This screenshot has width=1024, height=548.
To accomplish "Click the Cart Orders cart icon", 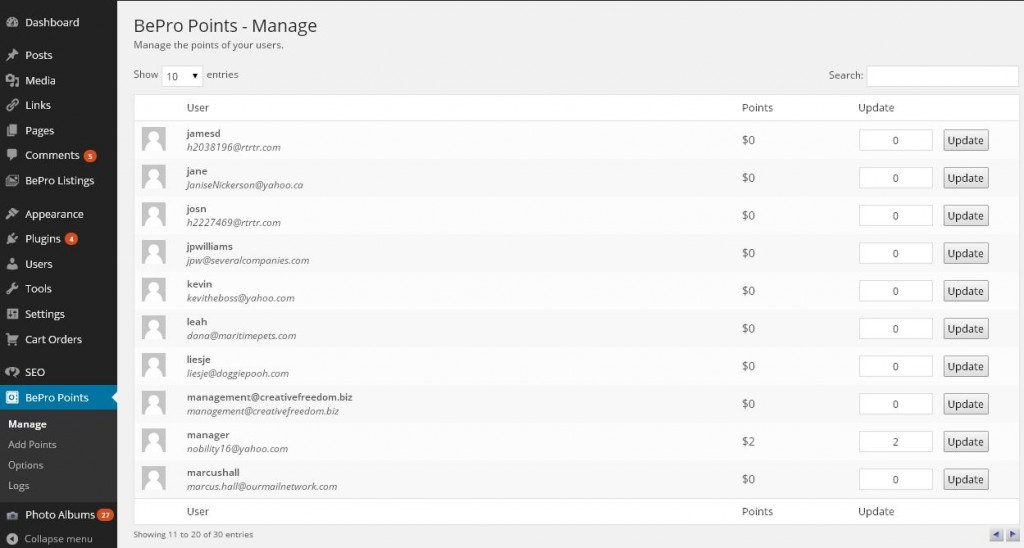I will coord(12,339).
